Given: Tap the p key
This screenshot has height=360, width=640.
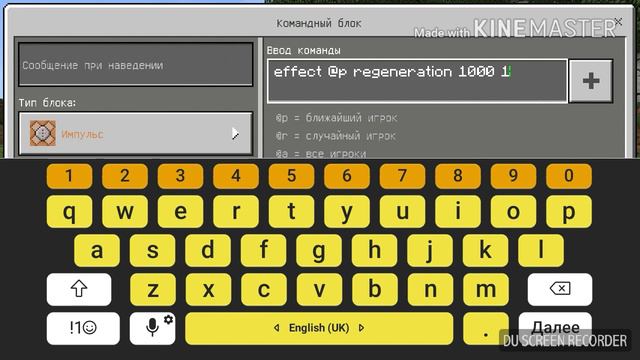Looking at the screenshot, I should 569,211.
